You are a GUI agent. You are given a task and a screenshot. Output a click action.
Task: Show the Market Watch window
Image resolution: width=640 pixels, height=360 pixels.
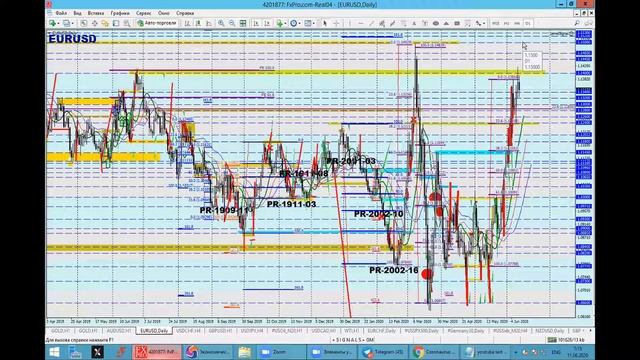tap(84, 23)
